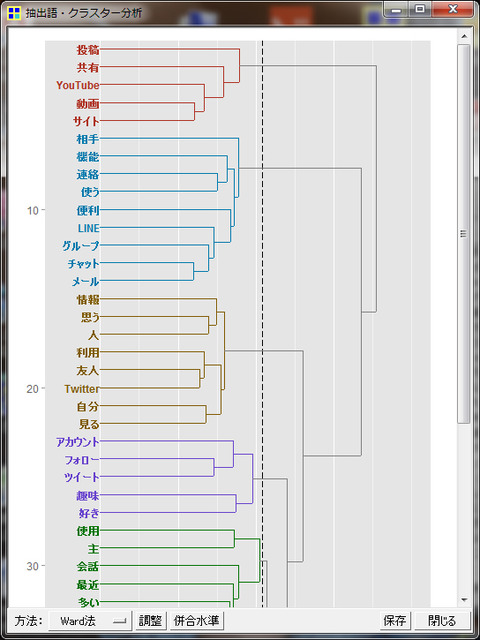Click the word 会話
This screenshot has height=640, width=480.
[x=88, y=567]
